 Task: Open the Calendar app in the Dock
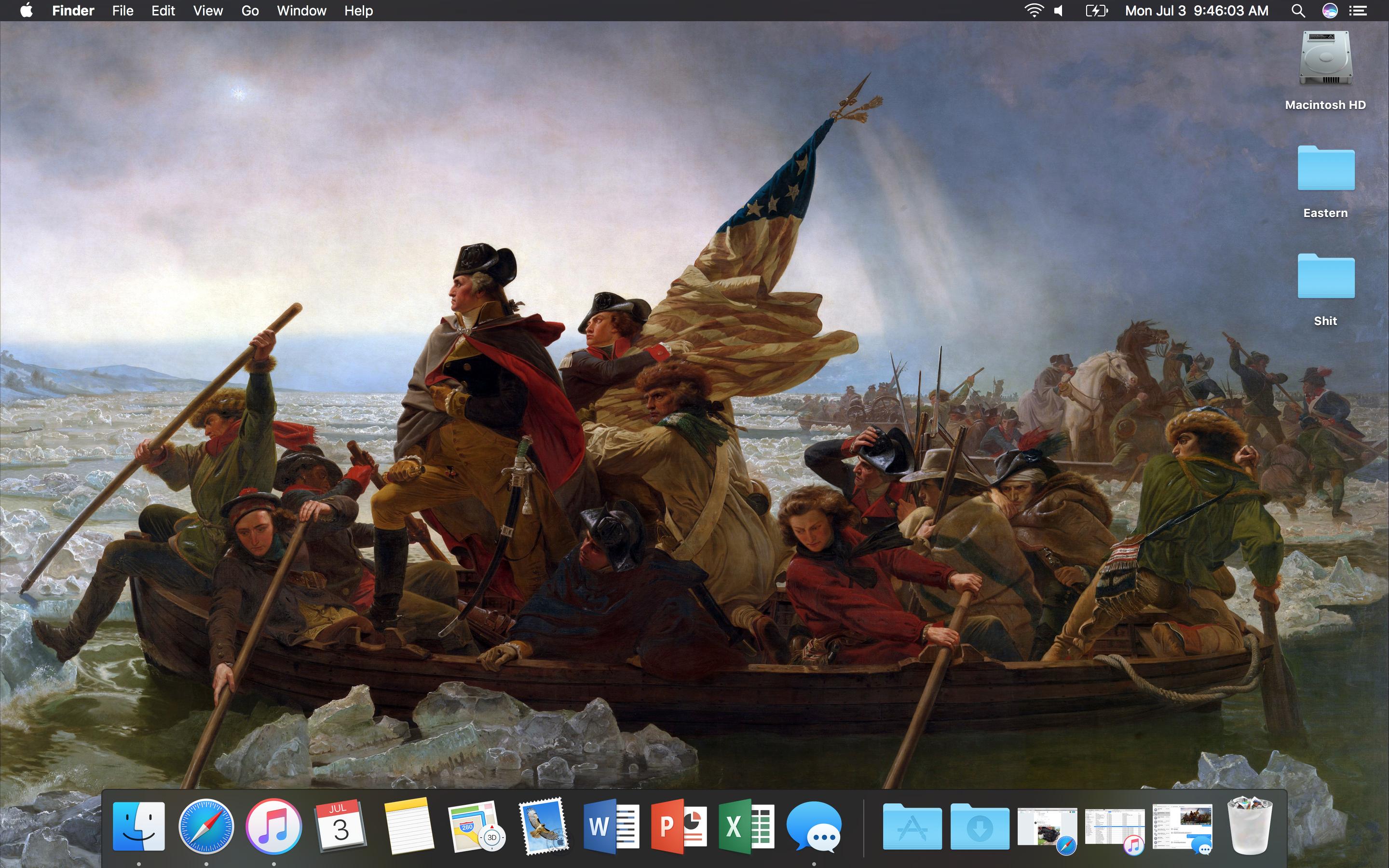click(x=341, y=826)
